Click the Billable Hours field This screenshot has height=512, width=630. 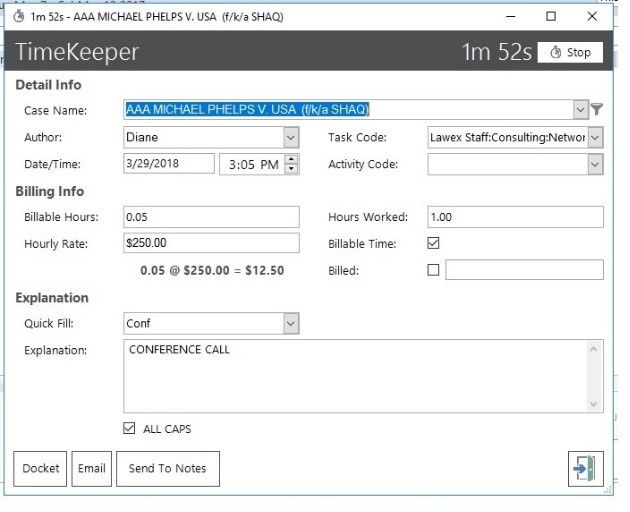[211, 217]
